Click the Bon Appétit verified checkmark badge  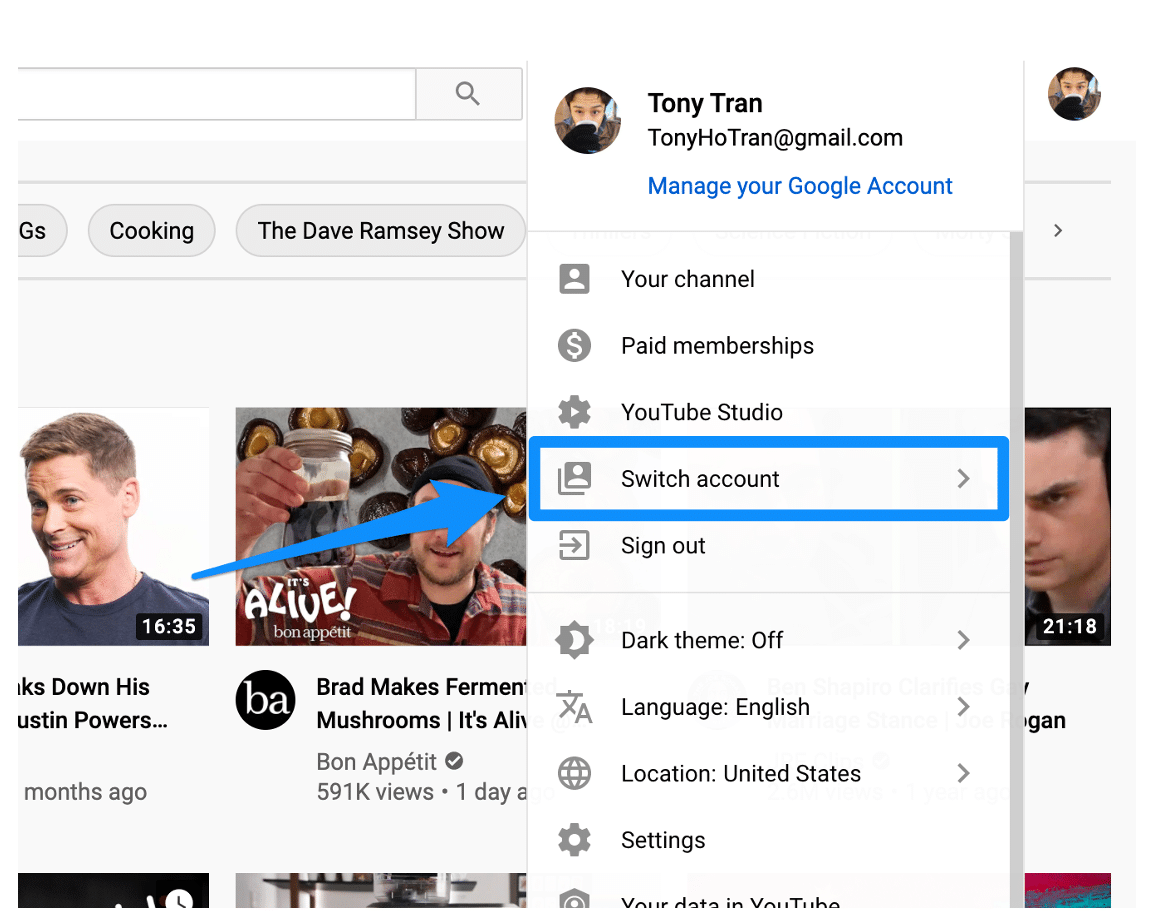pos(454,760)
